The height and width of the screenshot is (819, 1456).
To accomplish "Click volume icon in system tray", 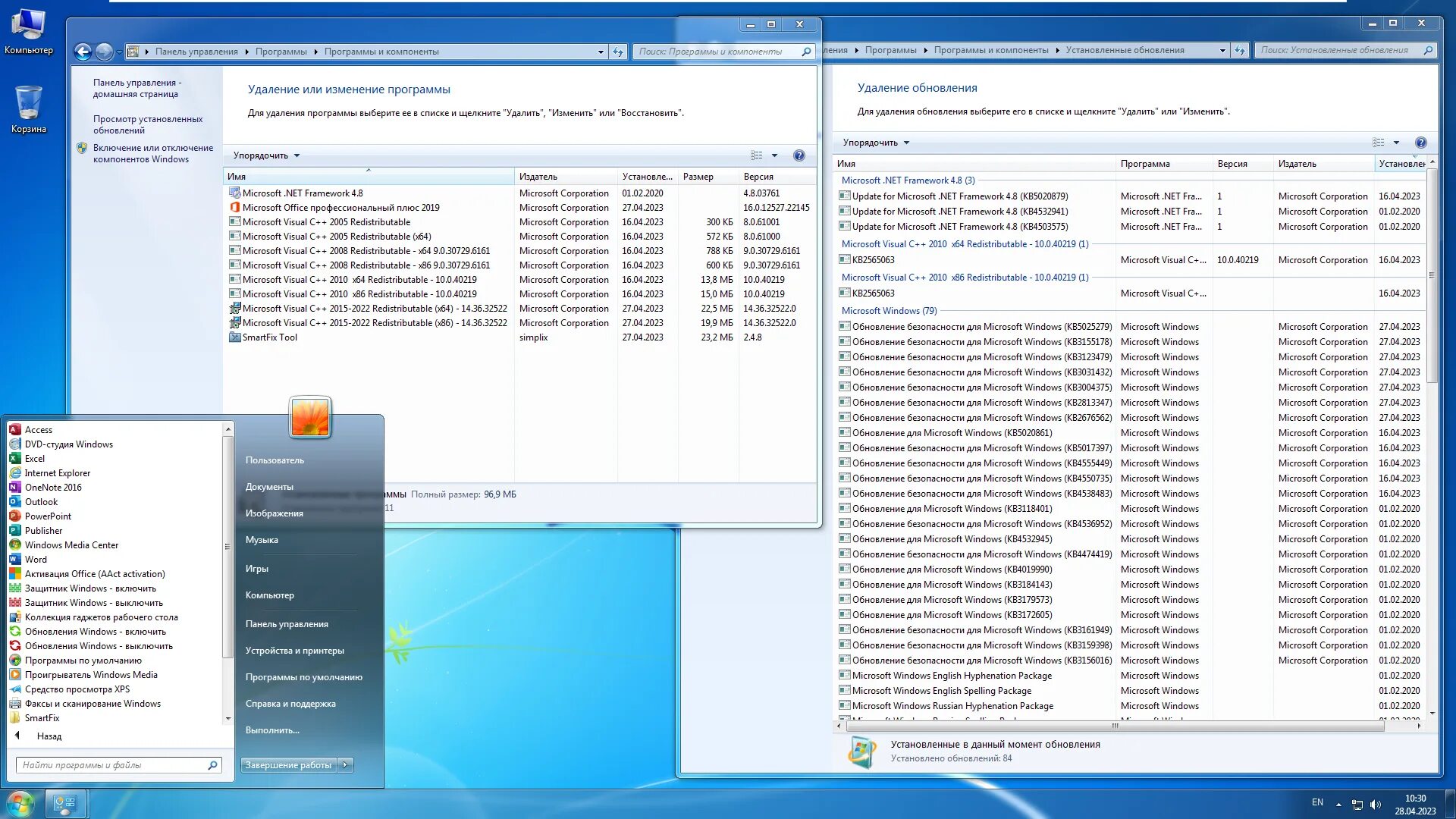I will click(x=1376, y=805).
